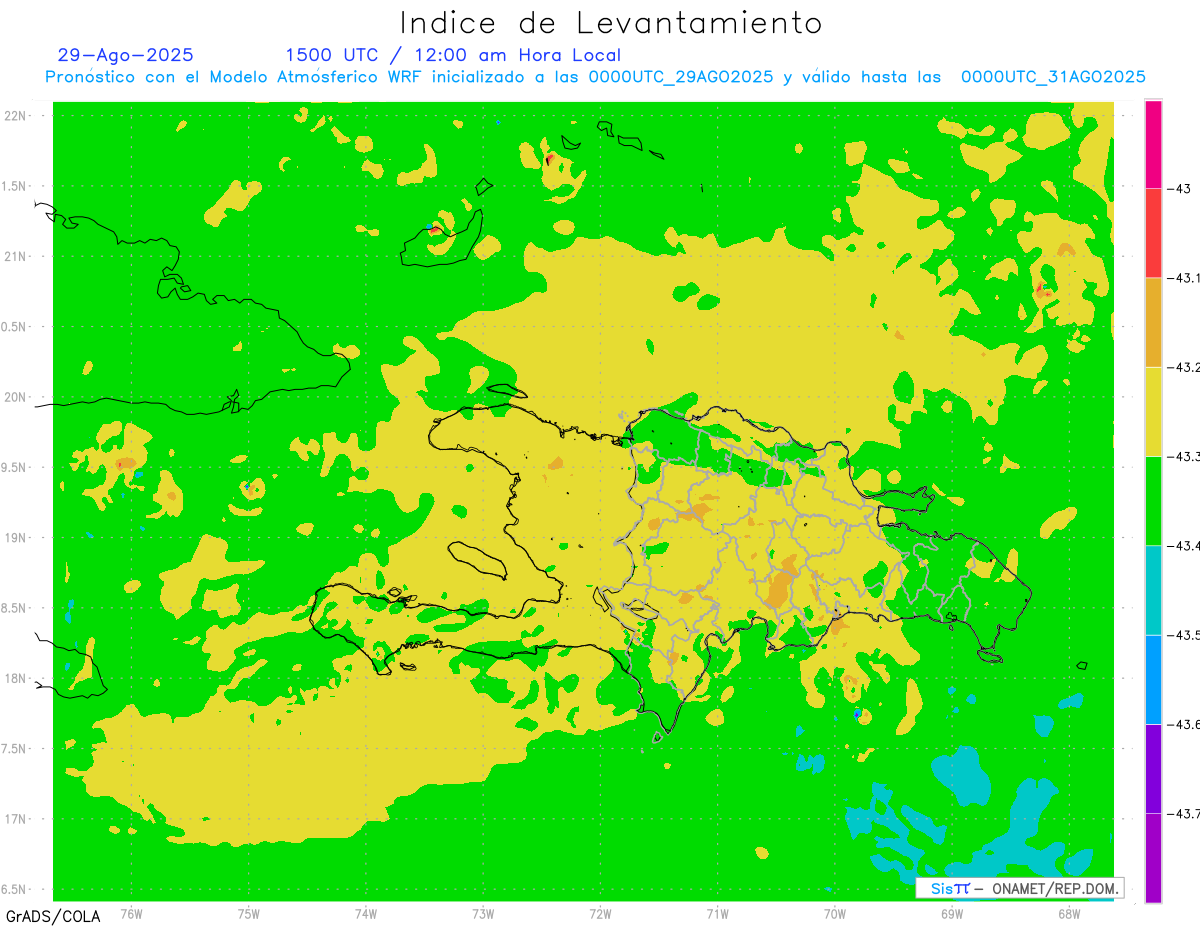
Task: Click the "74W" longitude label
Action: click(x=366, y=912)
